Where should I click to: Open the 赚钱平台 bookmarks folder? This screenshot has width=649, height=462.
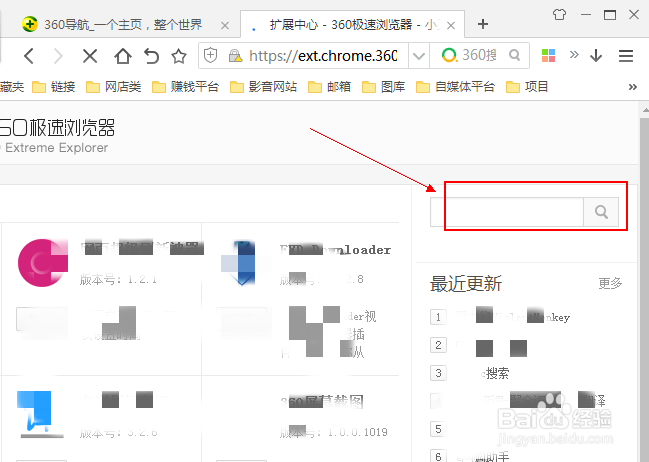tap(185, 87)
